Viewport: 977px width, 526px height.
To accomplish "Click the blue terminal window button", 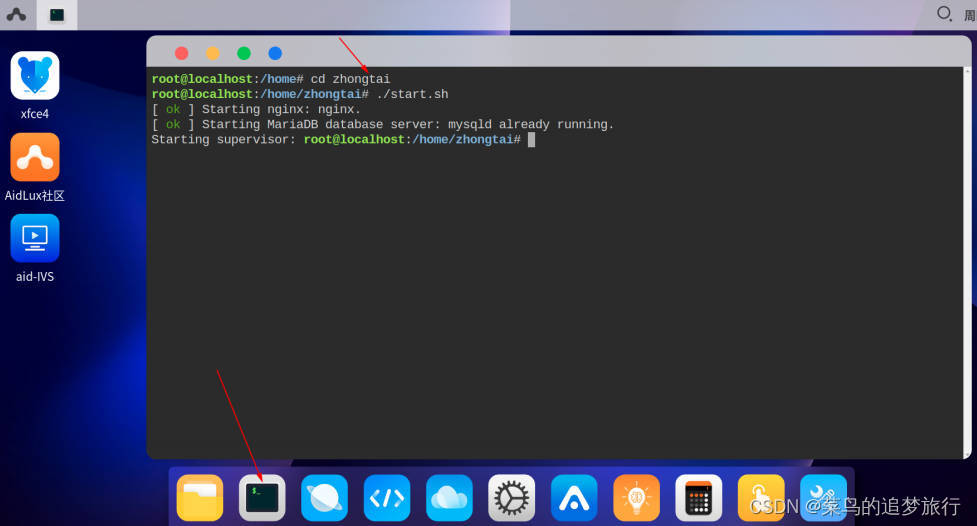I will (x=275, y=53).
